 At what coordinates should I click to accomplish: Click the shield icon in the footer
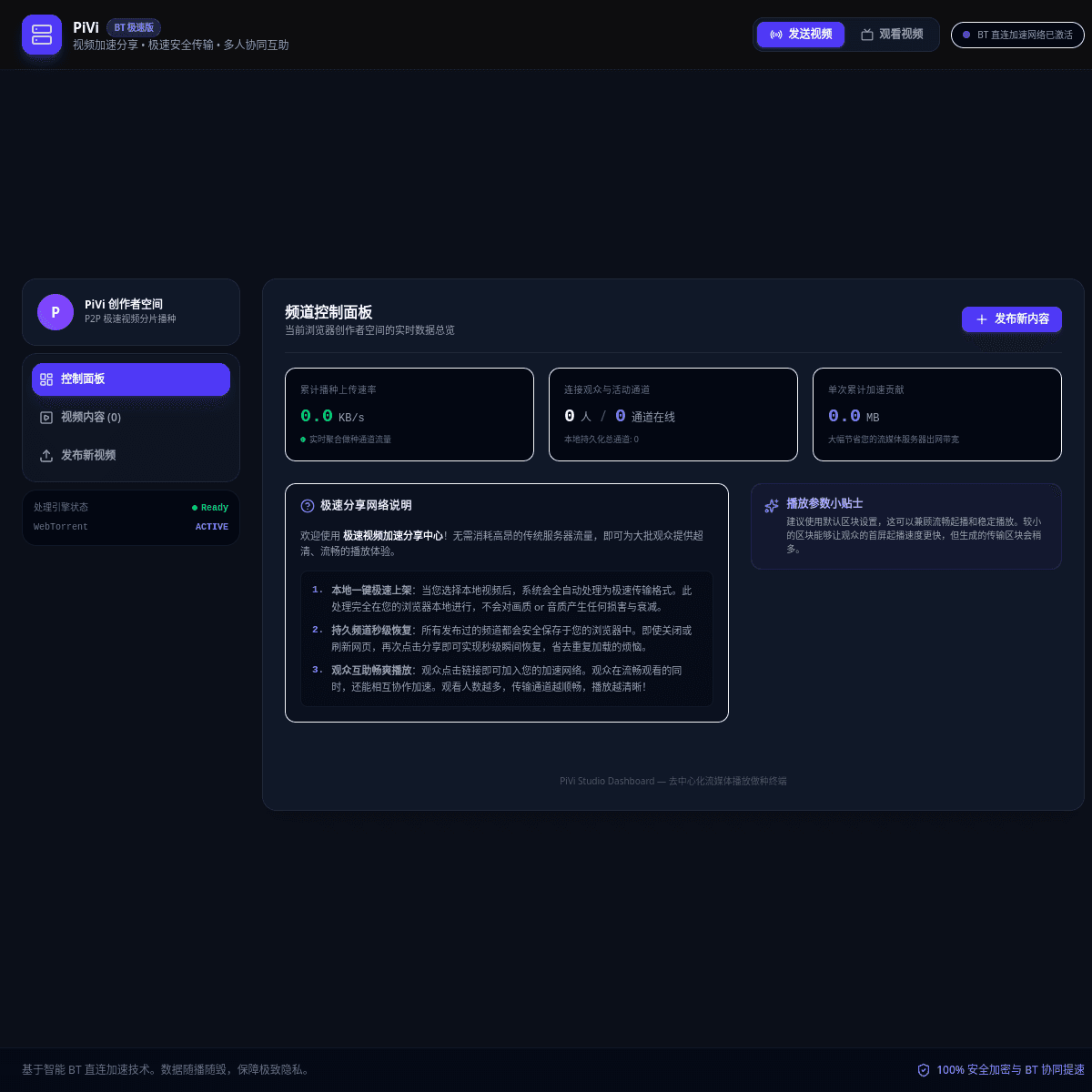point(924,1070)
